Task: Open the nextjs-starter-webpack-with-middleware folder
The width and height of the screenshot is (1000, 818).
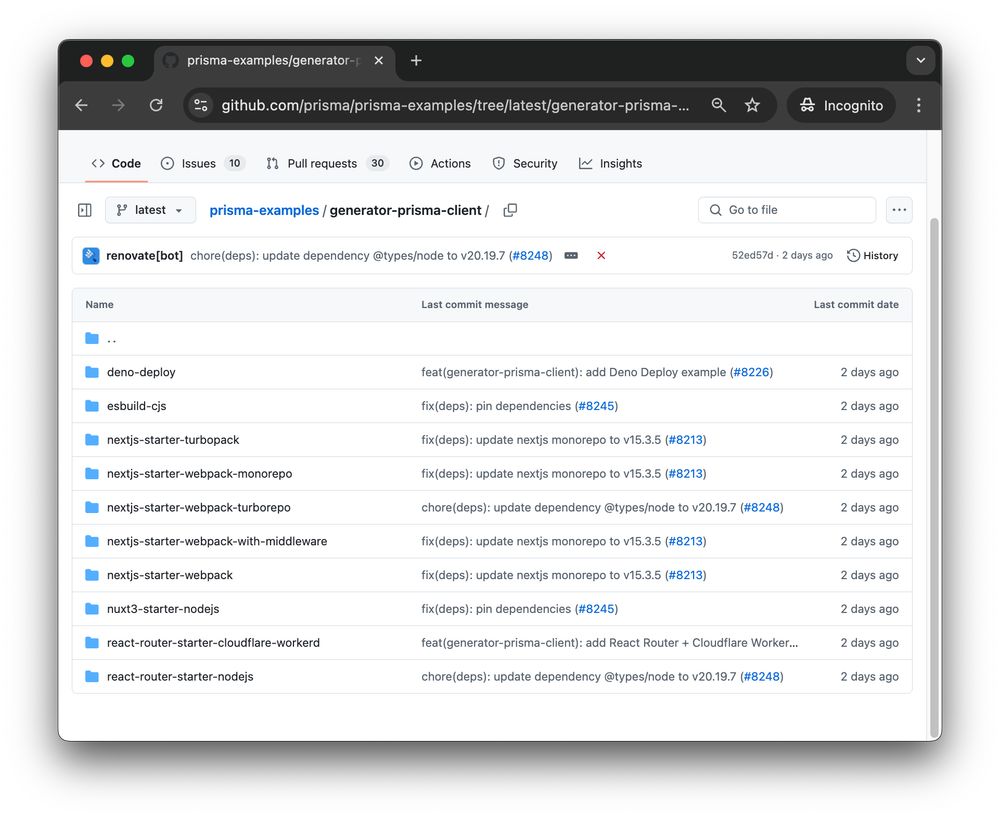Action: point(217,541)
